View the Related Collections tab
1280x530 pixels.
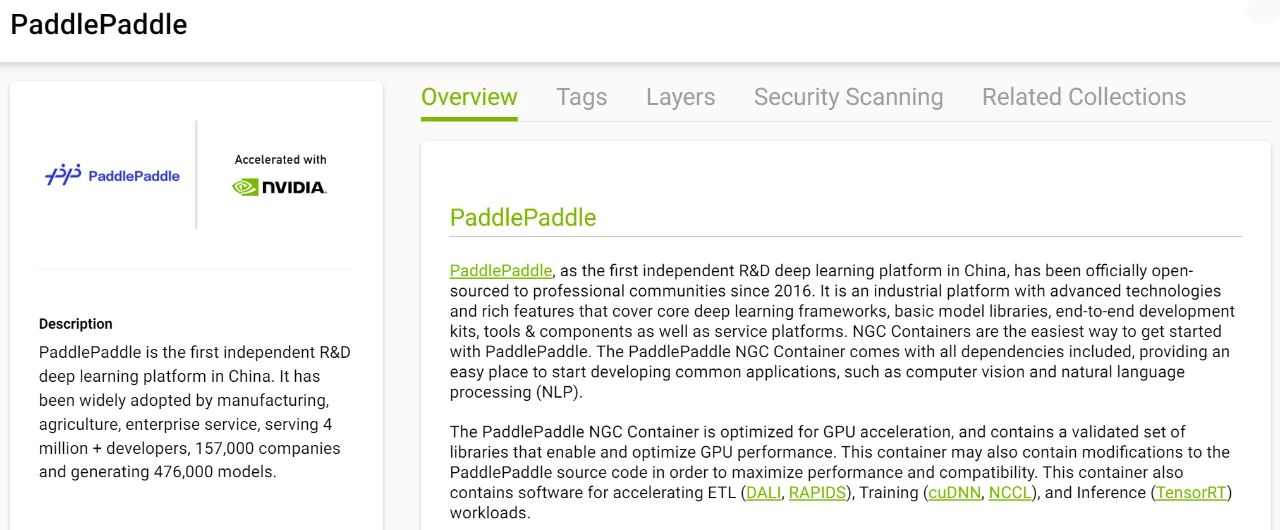pos(1084,97)
